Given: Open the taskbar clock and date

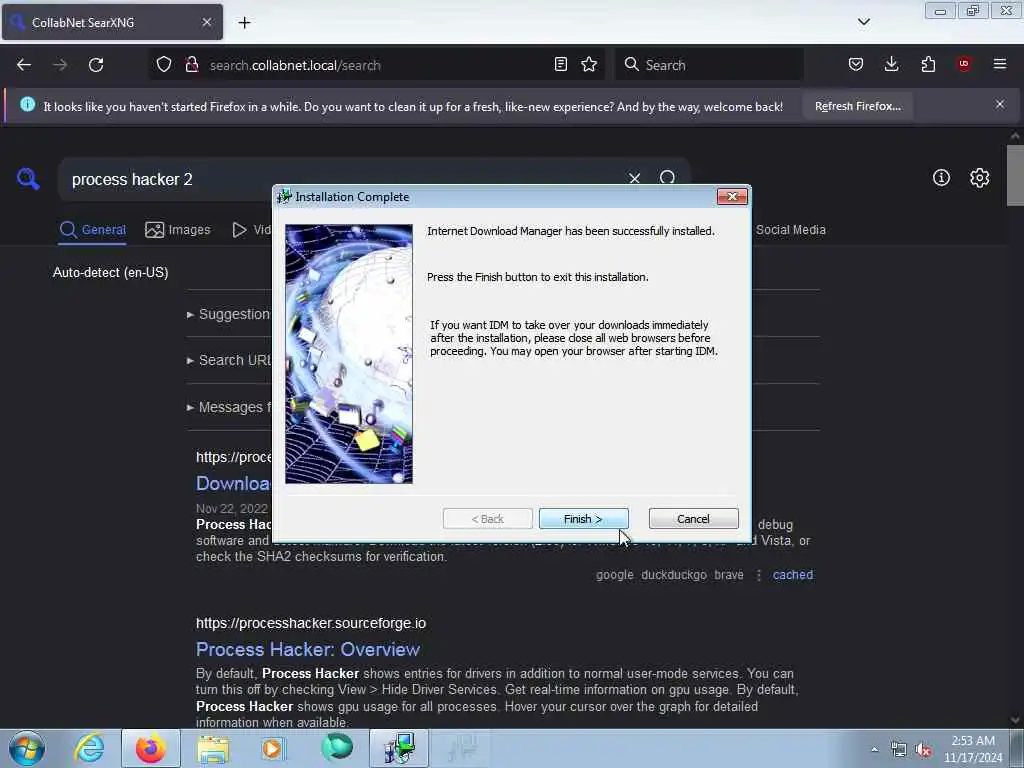Looking at the screenshot, I should click(x=973, y=749).
